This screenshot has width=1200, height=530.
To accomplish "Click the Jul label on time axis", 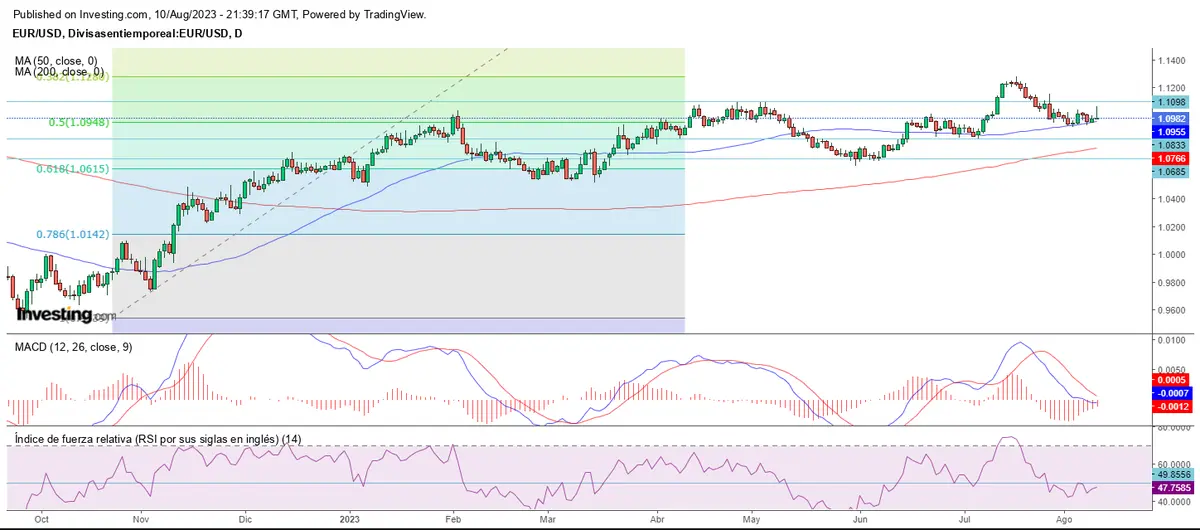I will pyautogui.click(x=965, y=520).
